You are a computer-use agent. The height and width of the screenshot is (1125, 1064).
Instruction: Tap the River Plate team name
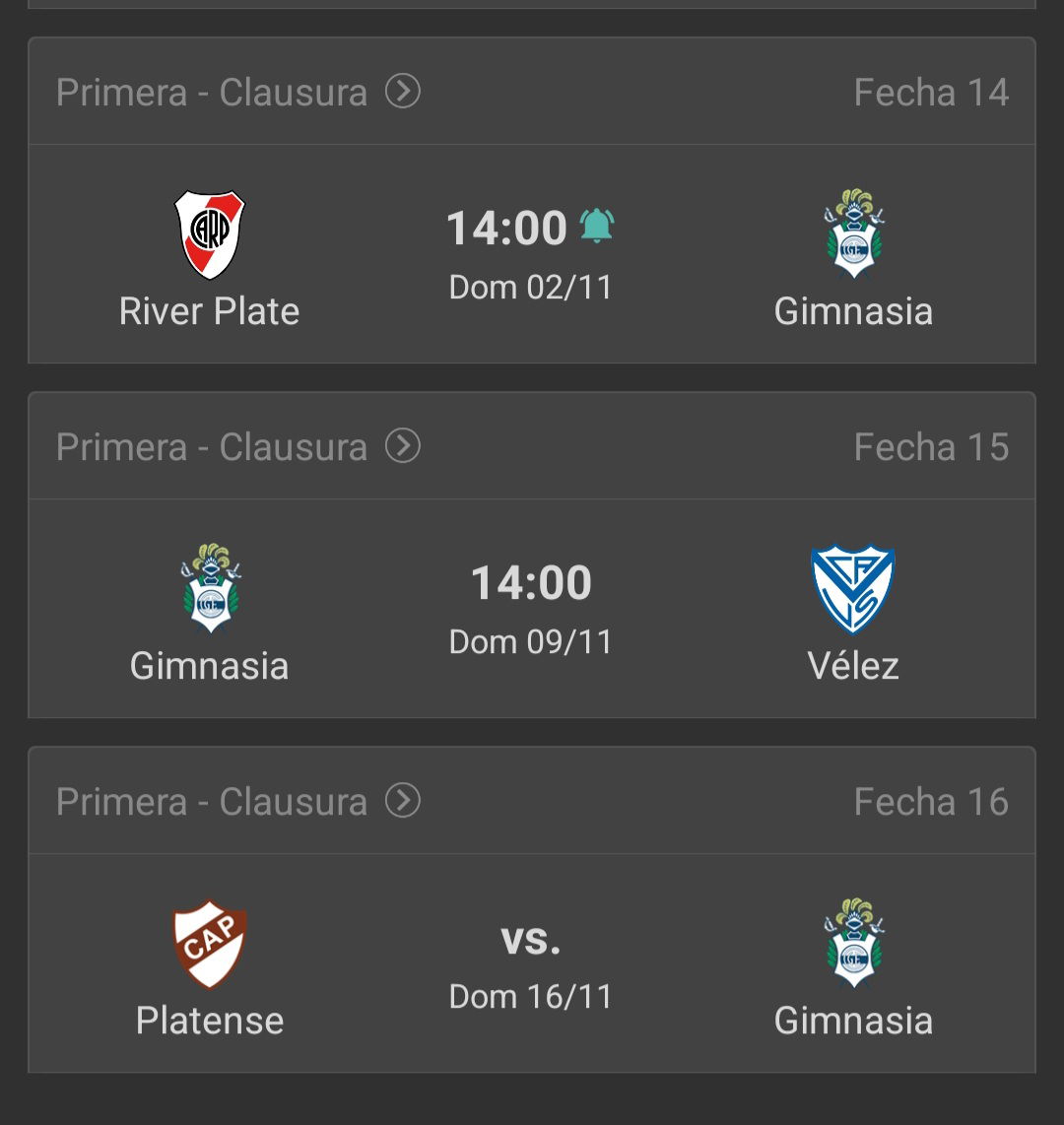(210, 311)
